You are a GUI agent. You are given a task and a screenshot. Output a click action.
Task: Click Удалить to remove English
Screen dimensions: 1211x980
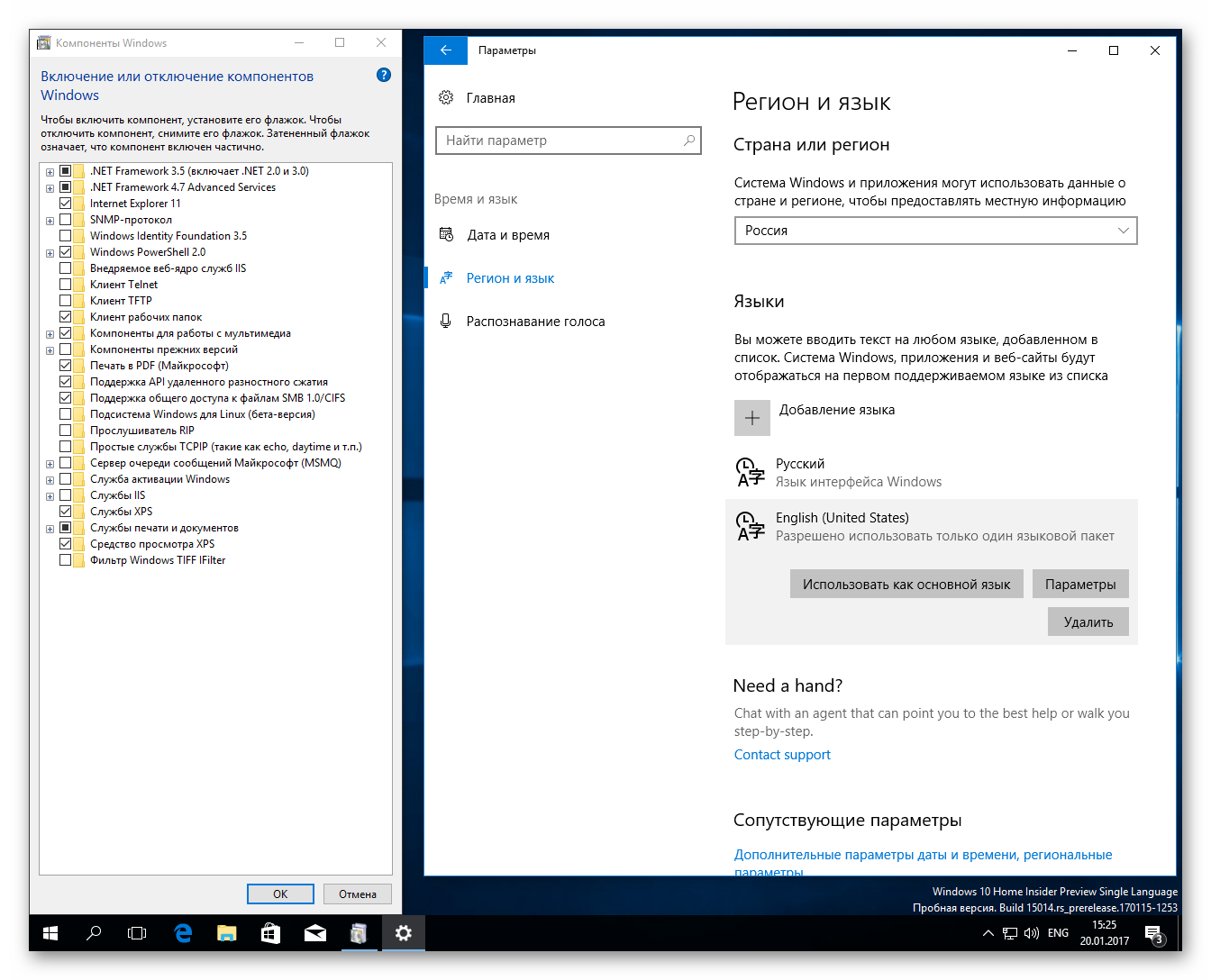click(x=1088, y=622)
